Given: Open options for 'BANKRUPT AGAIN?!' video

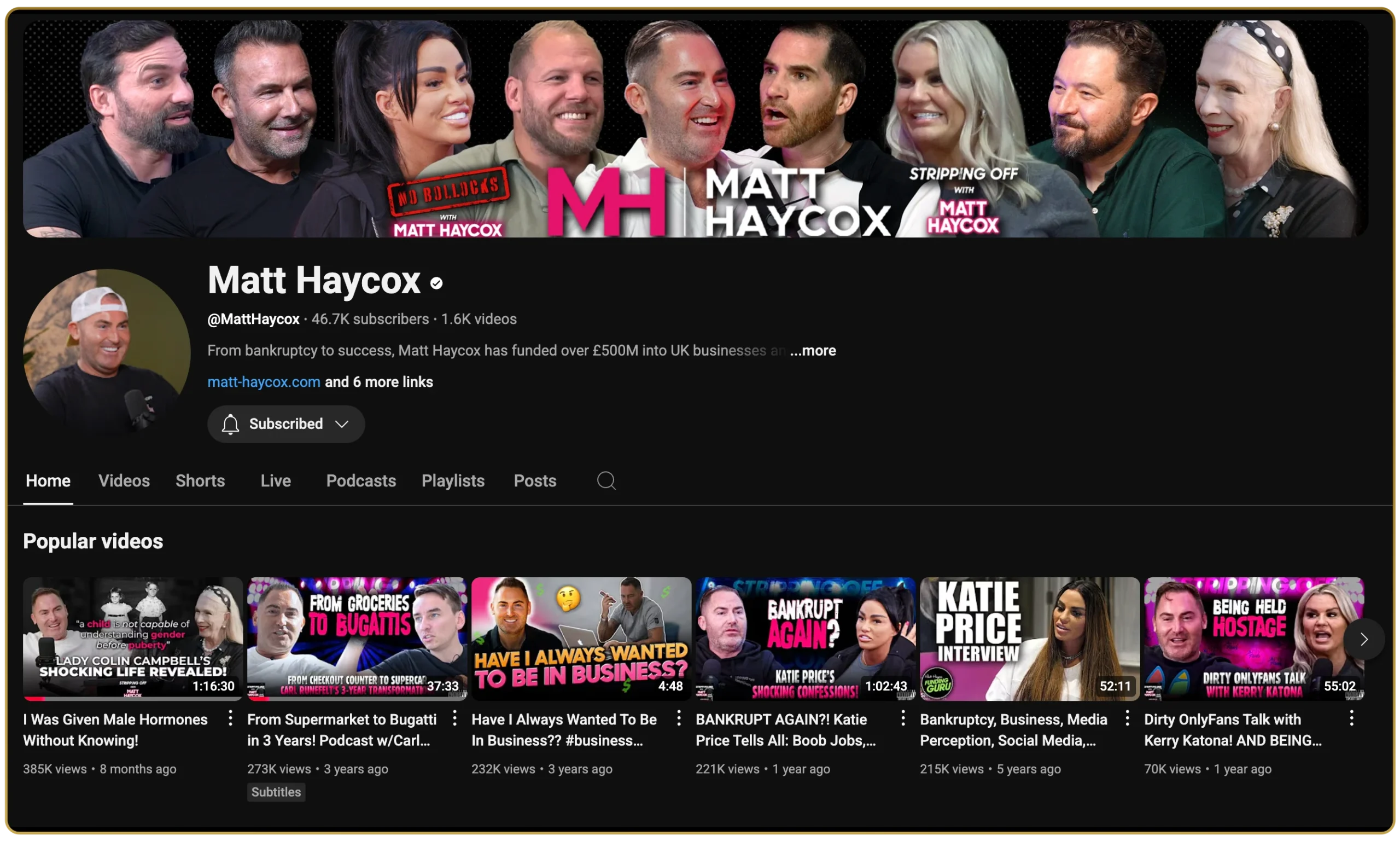Looking at the screenshot, I should (x=903, y=718).
